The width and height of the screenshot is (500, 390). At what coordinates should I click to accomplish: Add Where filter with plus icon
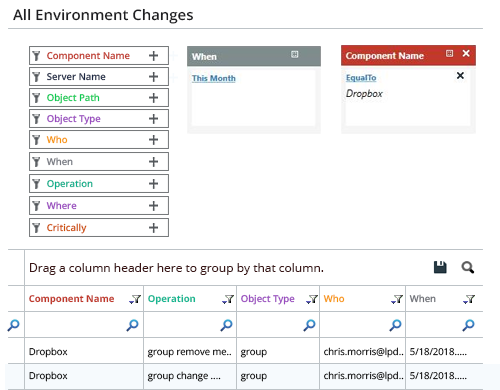153,206
